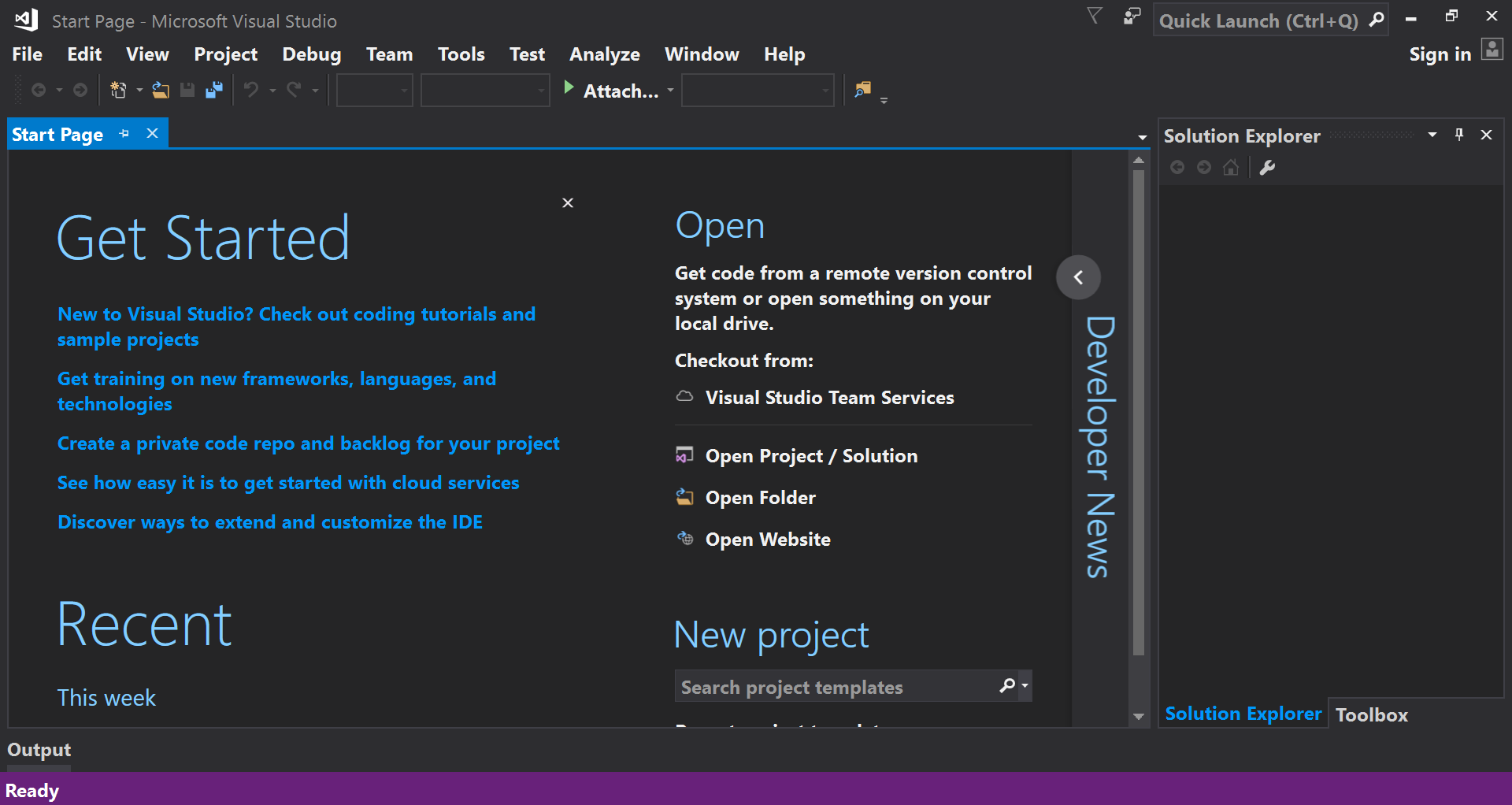The height and width of the screenshot is (805, 1512).
Task: Open the File menu
Action: pyautogui.click(x=28, y=54)
